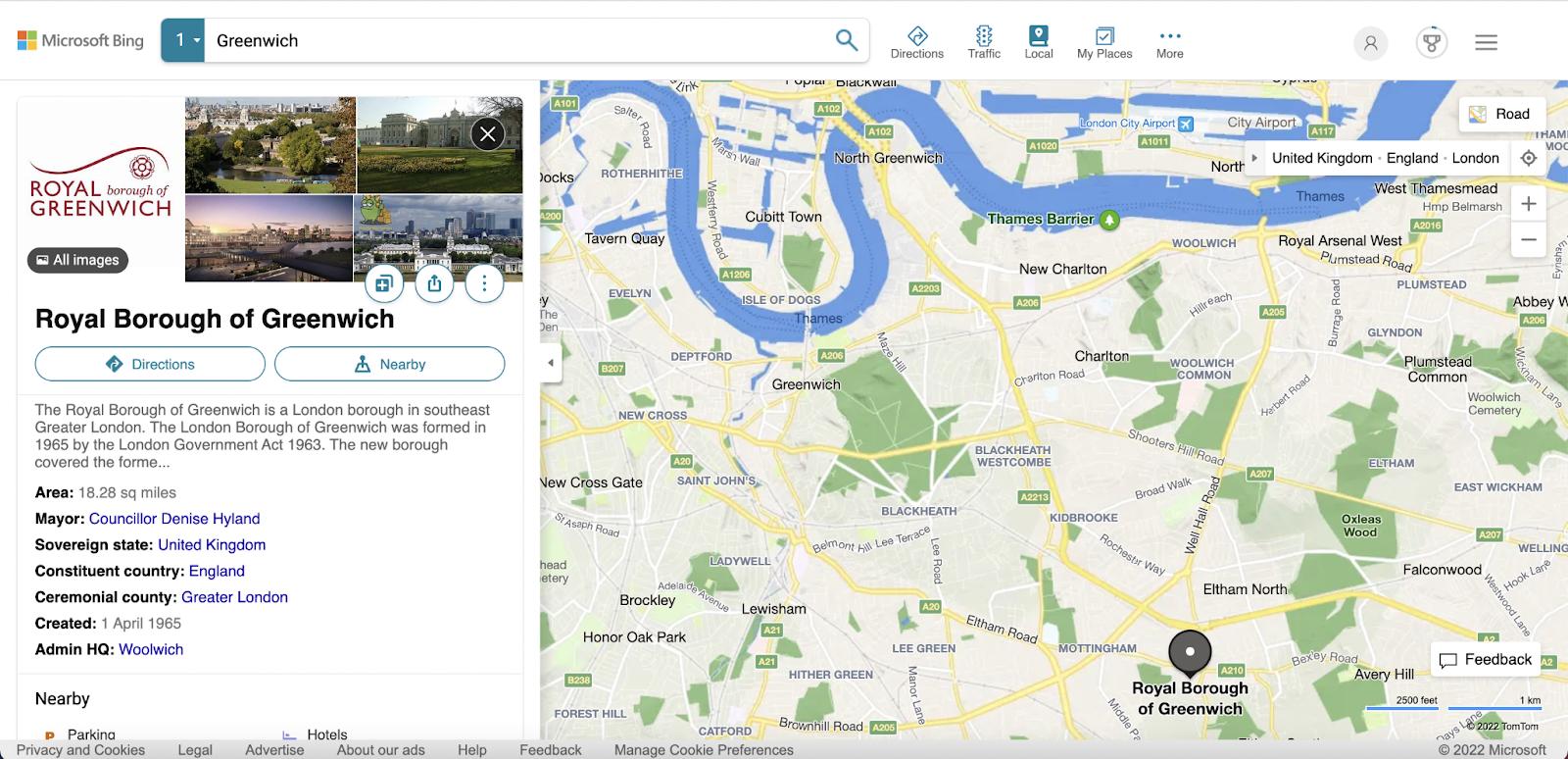Click the Hotels nearby category
The image size is (1568, 759).
coord(316,734)
